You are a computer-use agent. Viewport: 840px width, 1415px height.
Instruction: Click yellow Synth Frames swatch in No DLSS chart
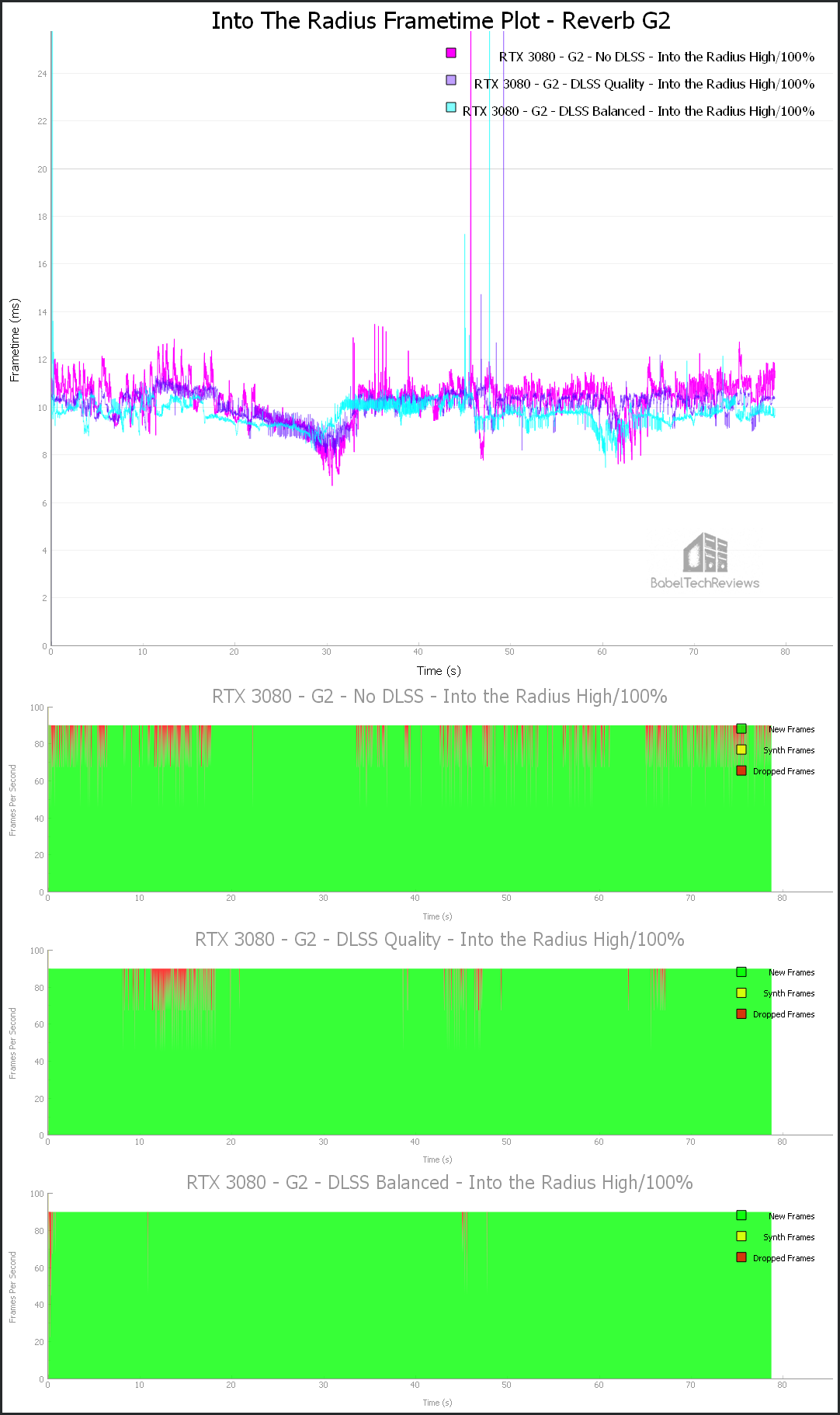click(741, 749)
